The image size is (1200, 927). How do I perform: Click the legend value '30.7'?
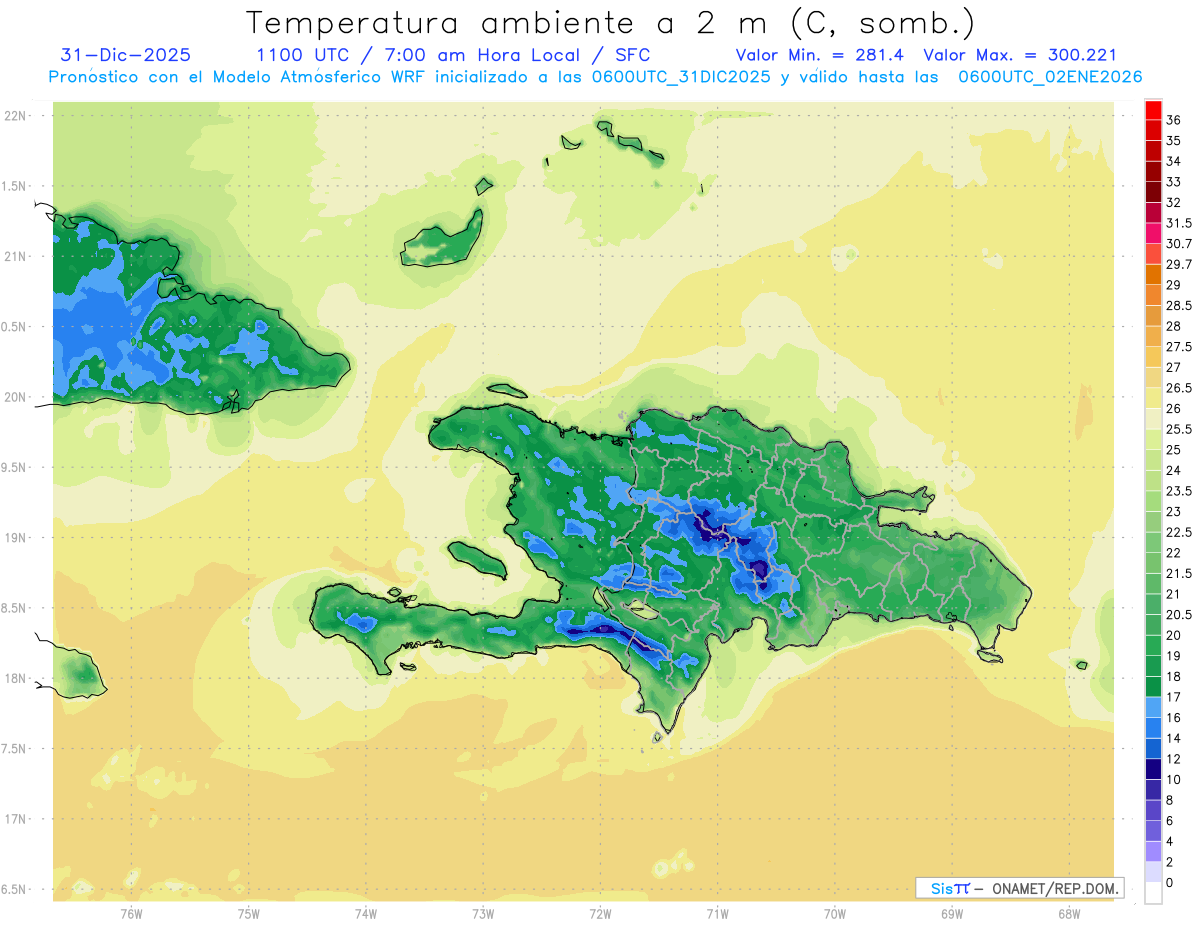(1179, 244)
